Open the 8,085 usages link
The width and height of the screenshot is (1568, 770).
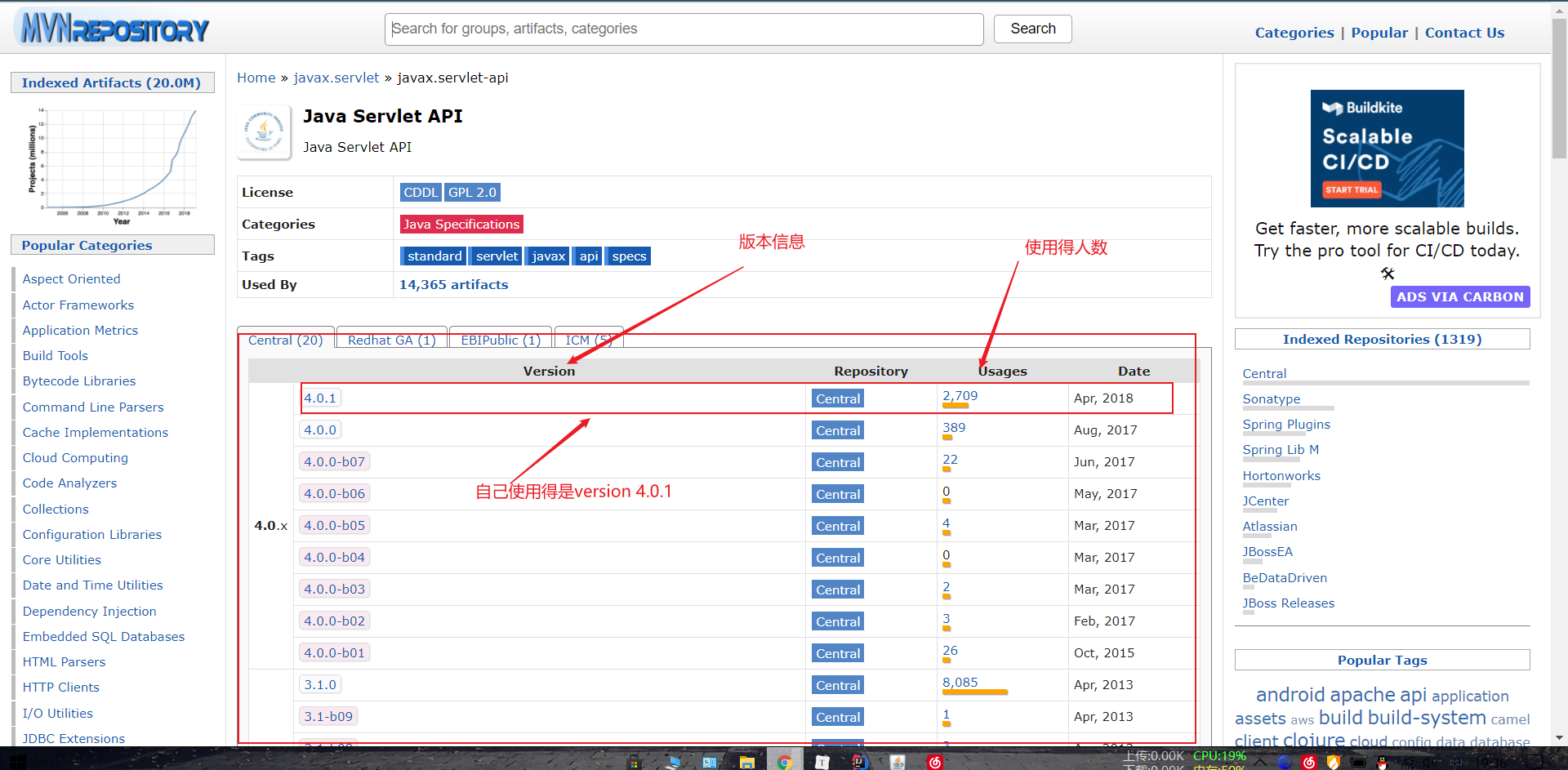click(x=960, y=683)
